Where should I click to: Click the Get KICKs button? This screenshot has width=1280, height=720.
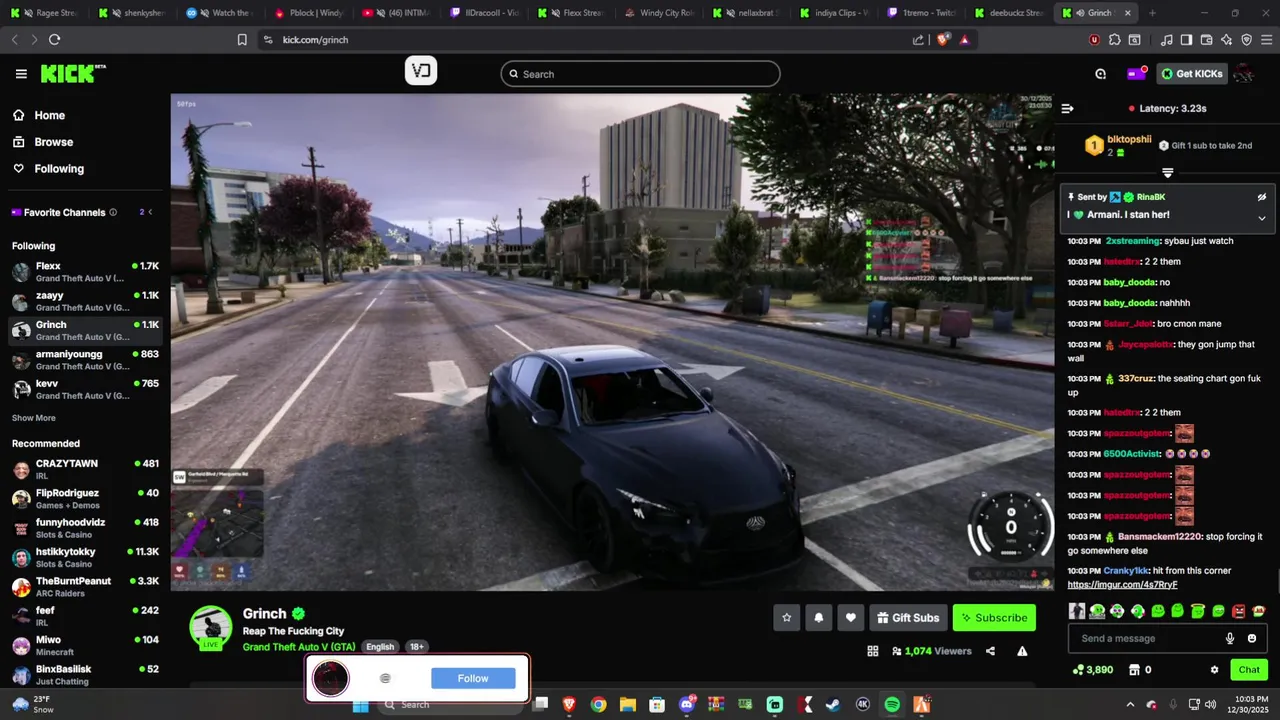click(1192, 74)
